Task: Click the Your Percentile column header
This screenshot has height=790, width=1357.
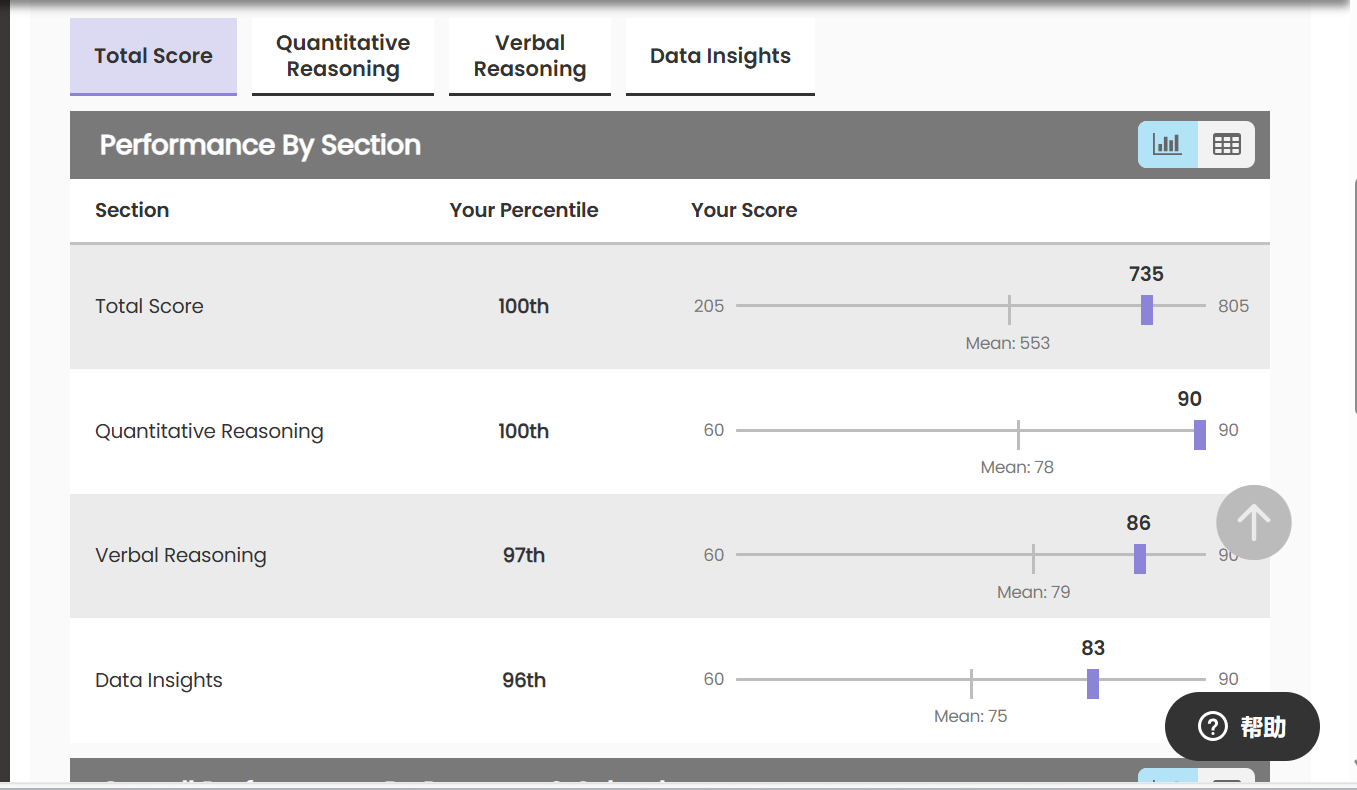Action: coord(524,210)
